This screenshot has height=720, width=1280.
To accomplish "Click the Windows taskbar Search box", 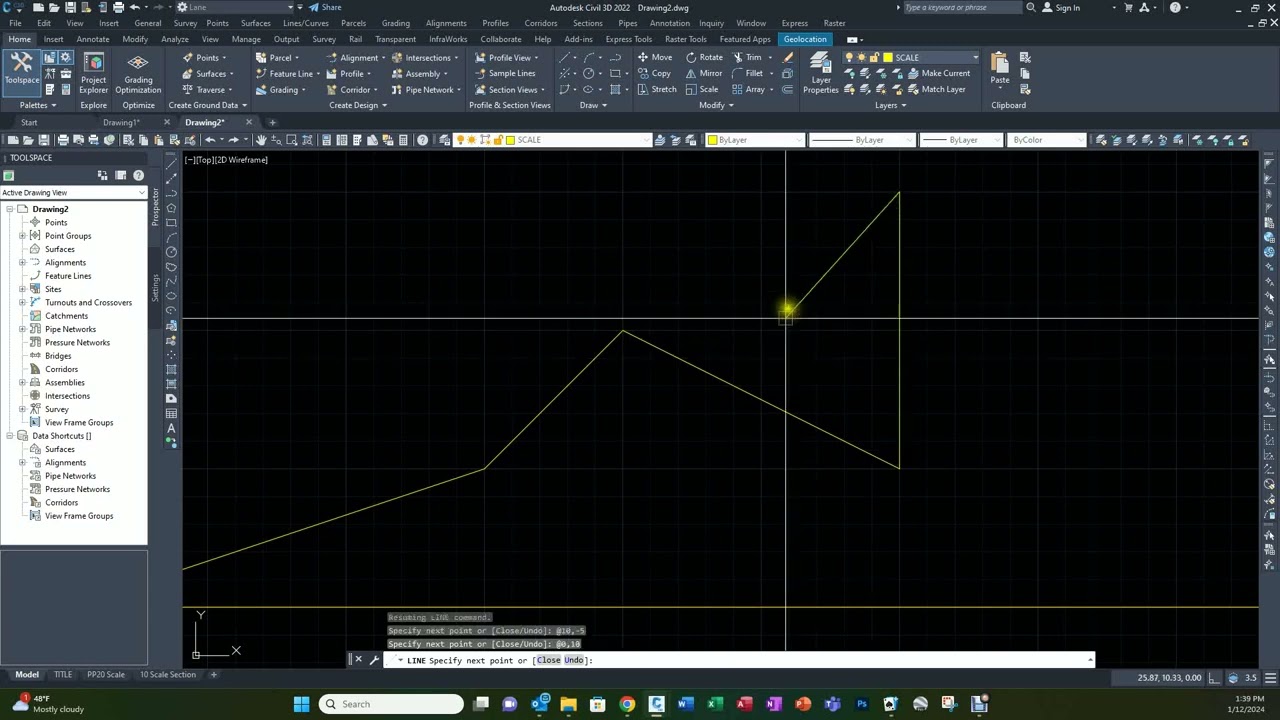I will [x=391, y=704].
